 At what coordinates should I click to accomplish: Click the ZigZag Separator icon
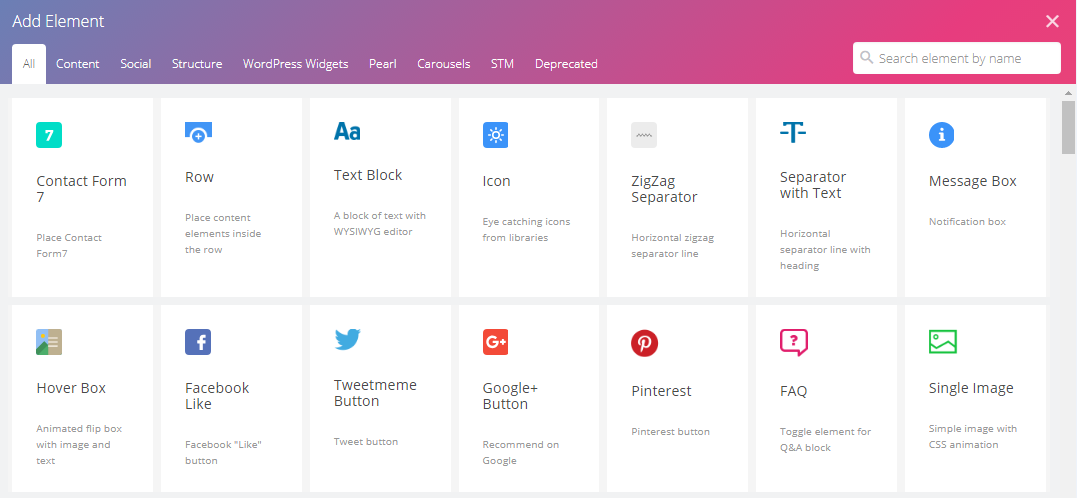644,135
